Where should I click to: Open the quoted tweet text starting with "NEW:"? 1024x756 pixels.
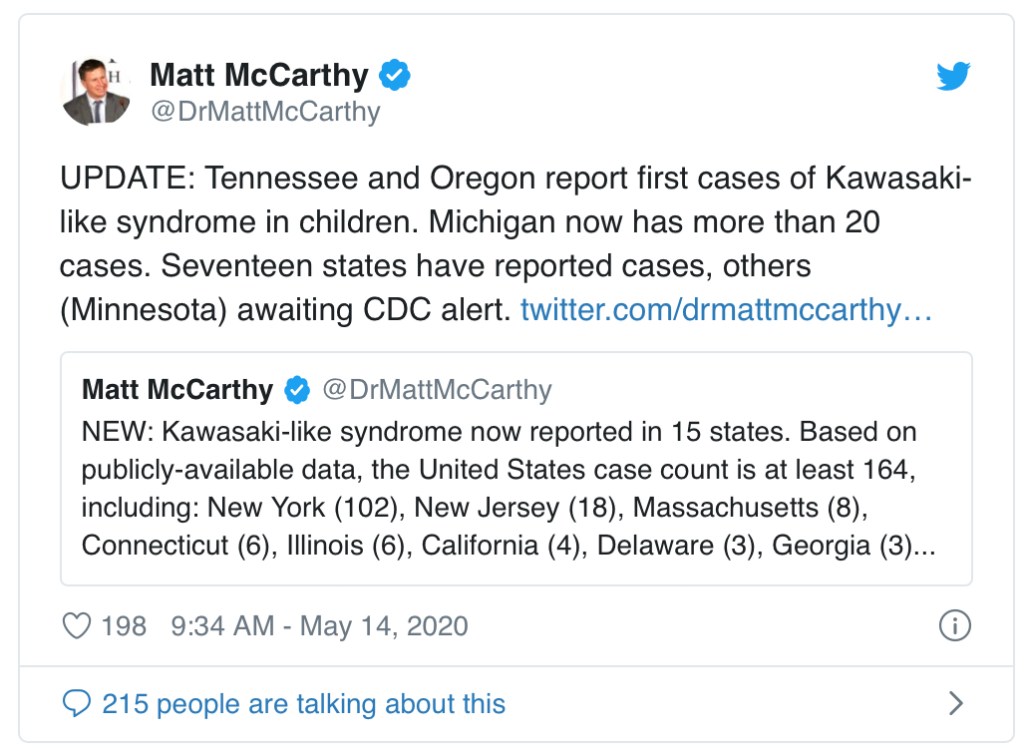click(x=499, y=432)
